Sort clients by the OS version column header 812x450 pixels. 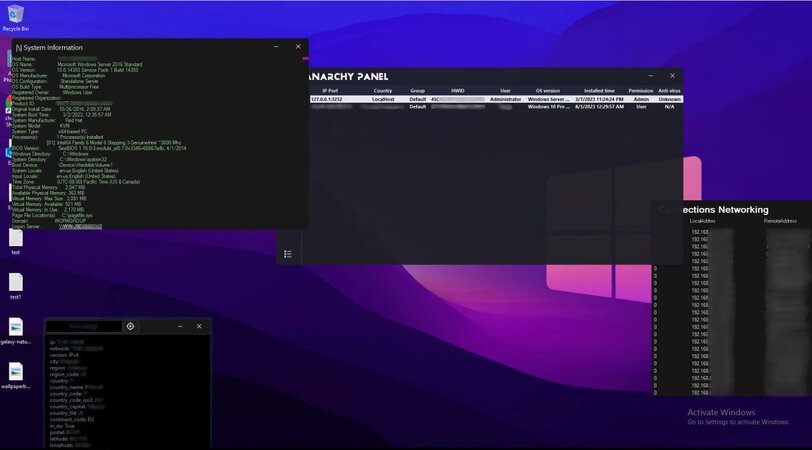[x=548, y=91]
